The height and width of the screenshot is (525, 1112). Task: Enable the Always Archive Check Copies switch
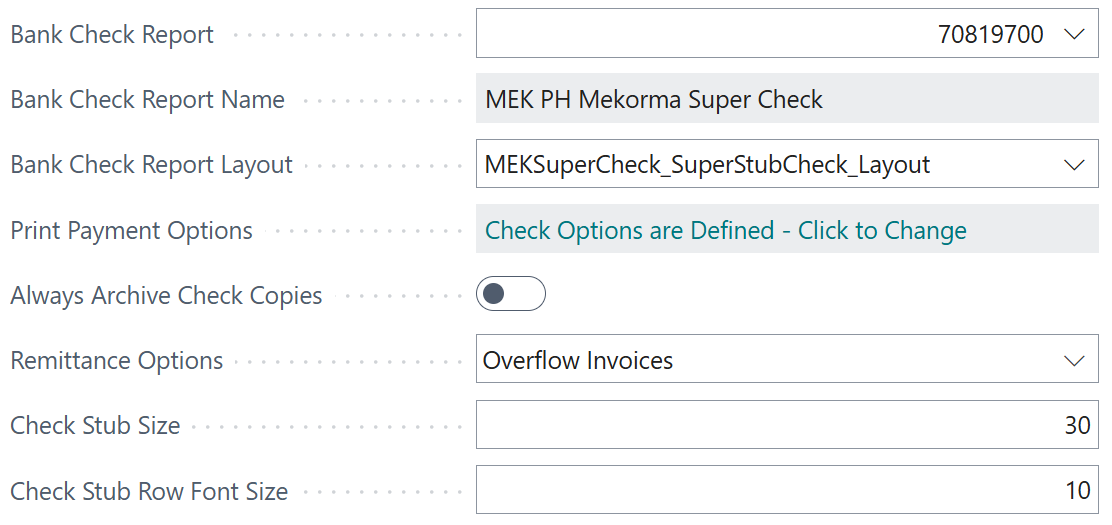[x=510, y=294]
